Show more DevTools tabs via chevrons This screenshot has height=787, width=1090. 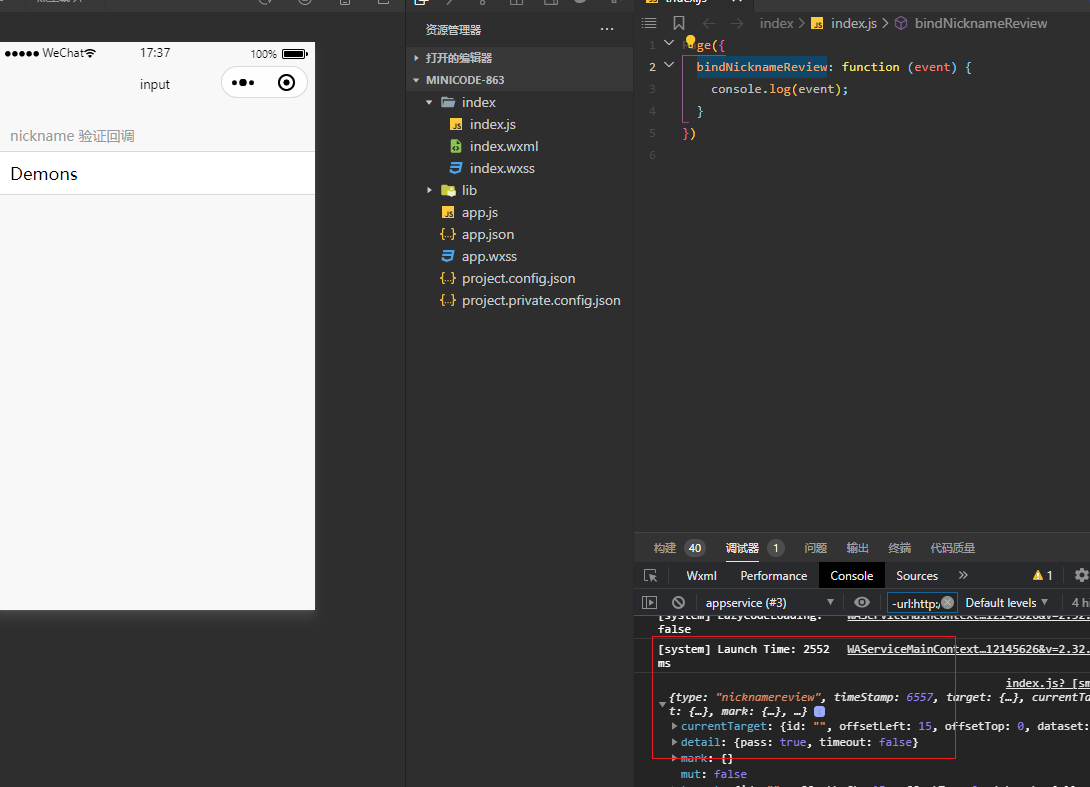963,575
